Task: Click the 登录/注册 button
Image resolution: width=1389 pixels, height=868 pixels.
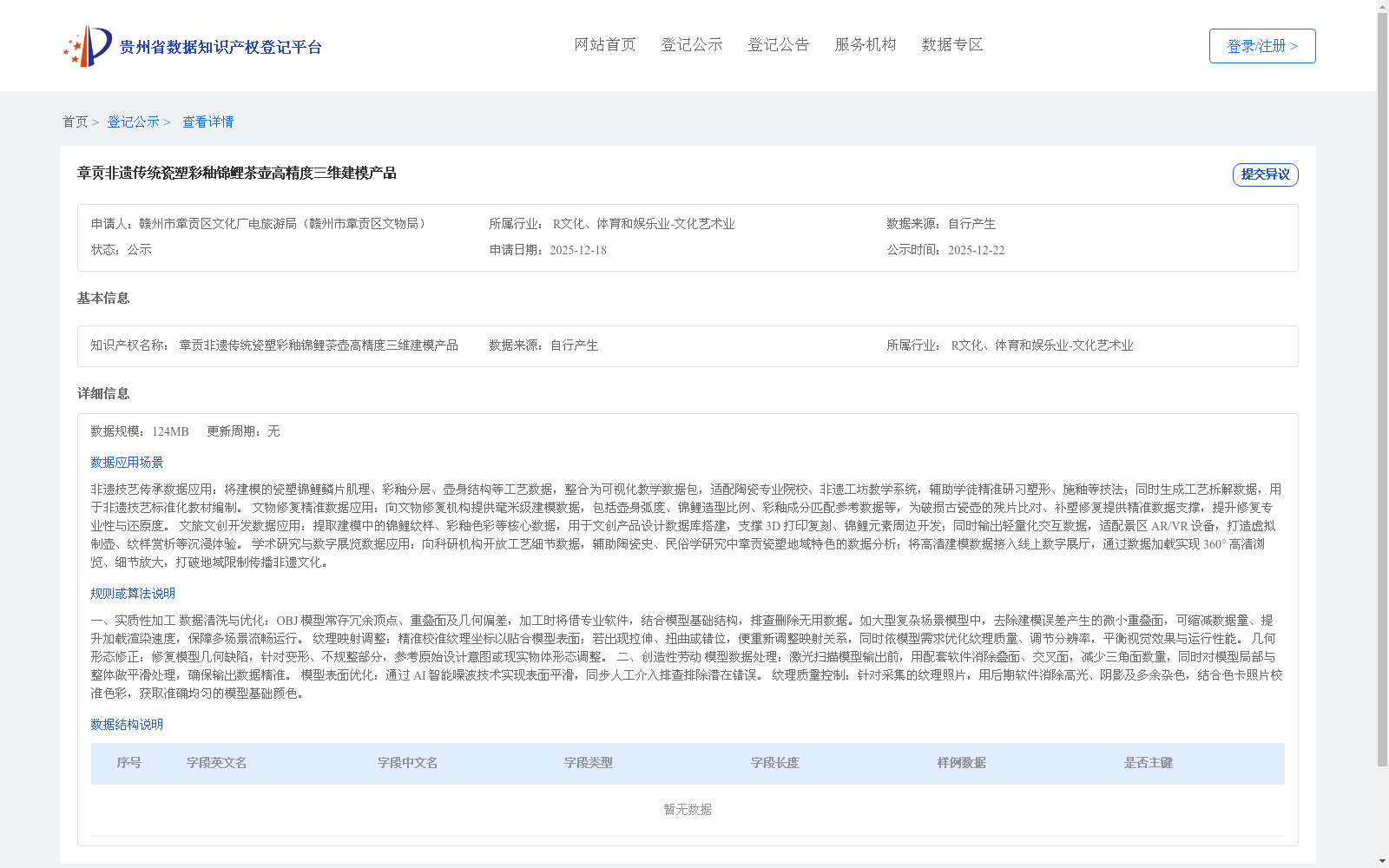Action: click(x=1262, y=46)
